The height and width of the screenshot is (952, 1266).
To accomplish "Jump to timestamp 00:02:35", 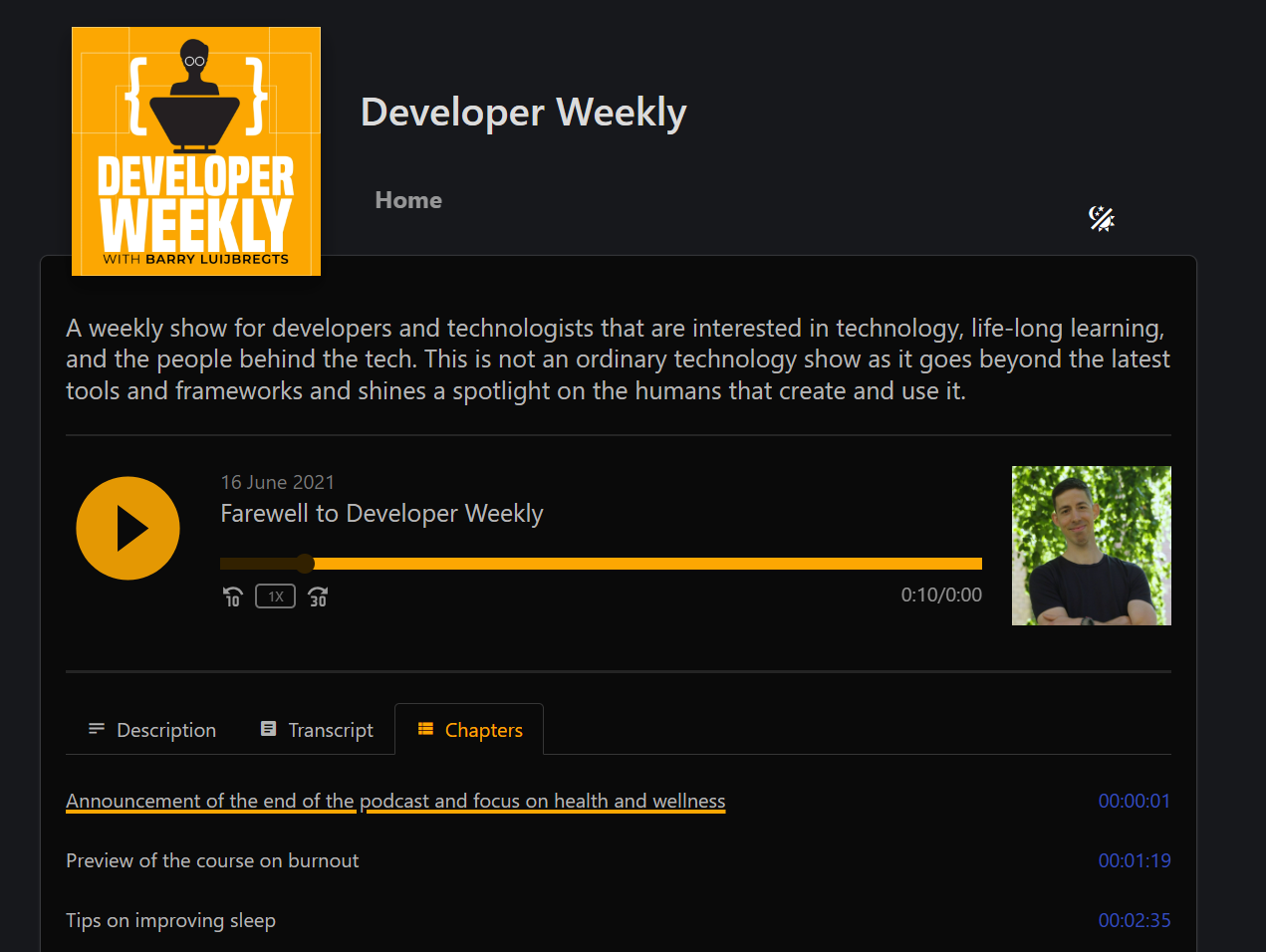I will 1135,920.
